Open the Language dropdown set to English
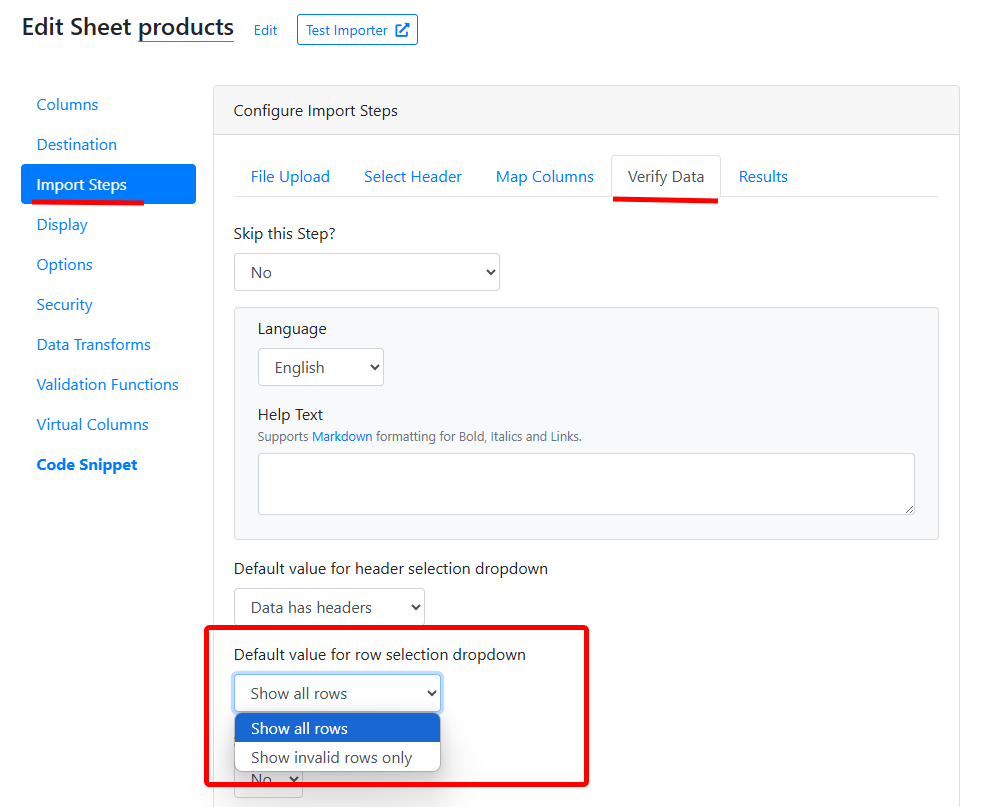This screenshot has width=983, height=807. click(x=321, y=367)
